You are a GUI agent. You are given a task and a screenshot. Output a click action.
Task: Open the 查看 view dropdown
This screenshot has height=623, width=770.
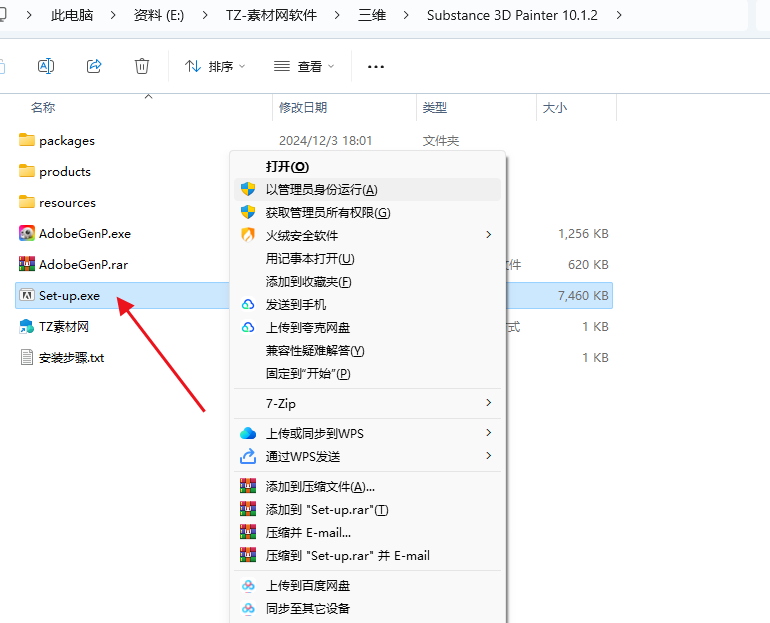click(304, 66)
